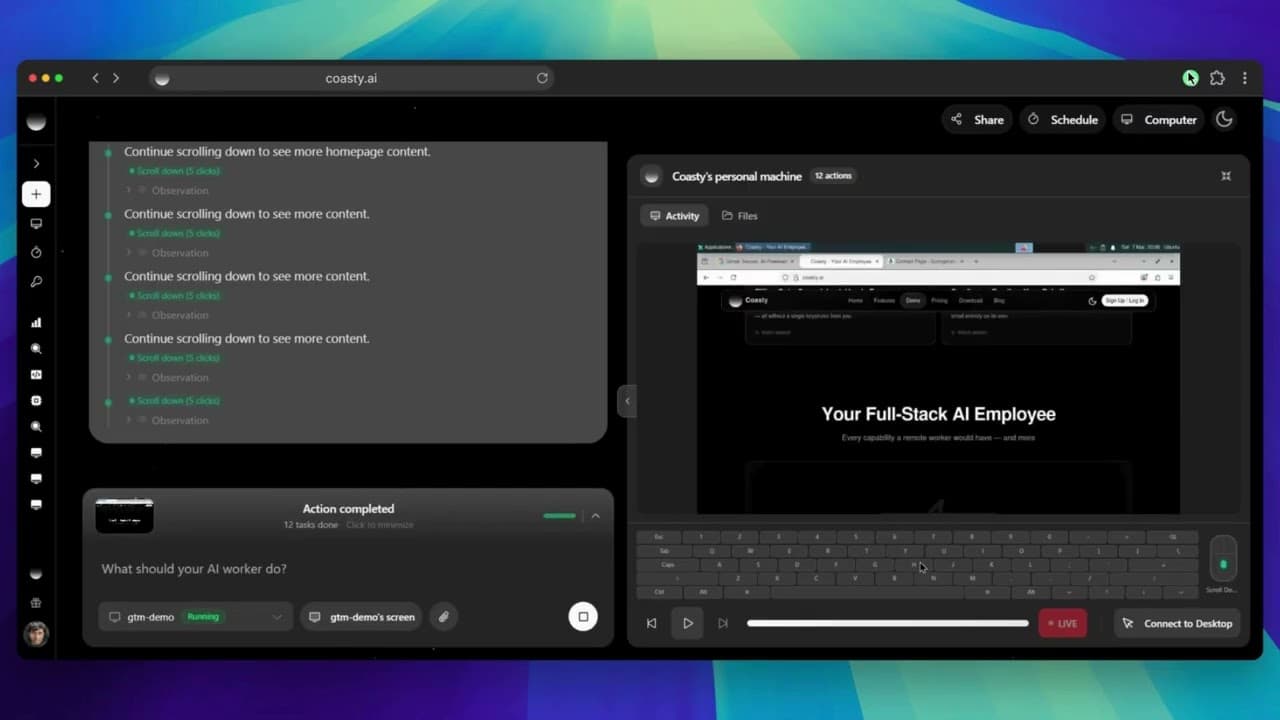1280x720 pixels.
Task: Open the analytics bar chart icon
Action: 36,322
